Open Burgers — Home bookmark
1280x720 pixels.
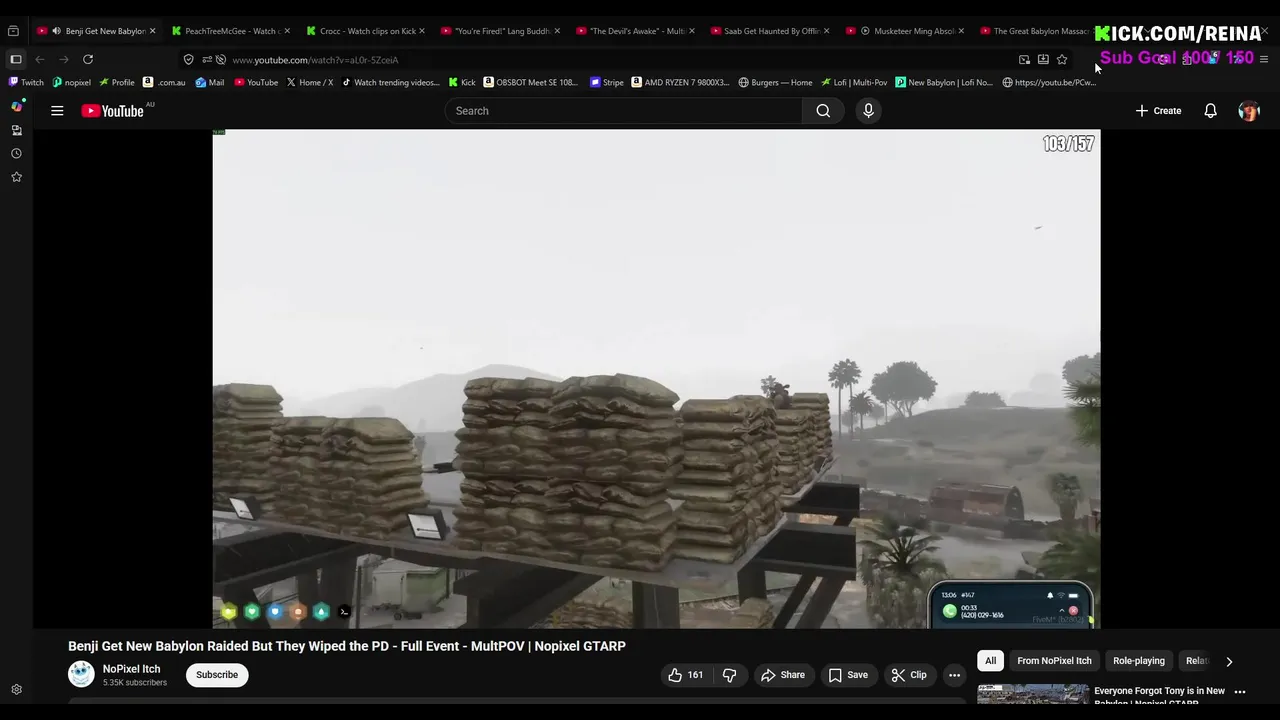tap(775, 82)
